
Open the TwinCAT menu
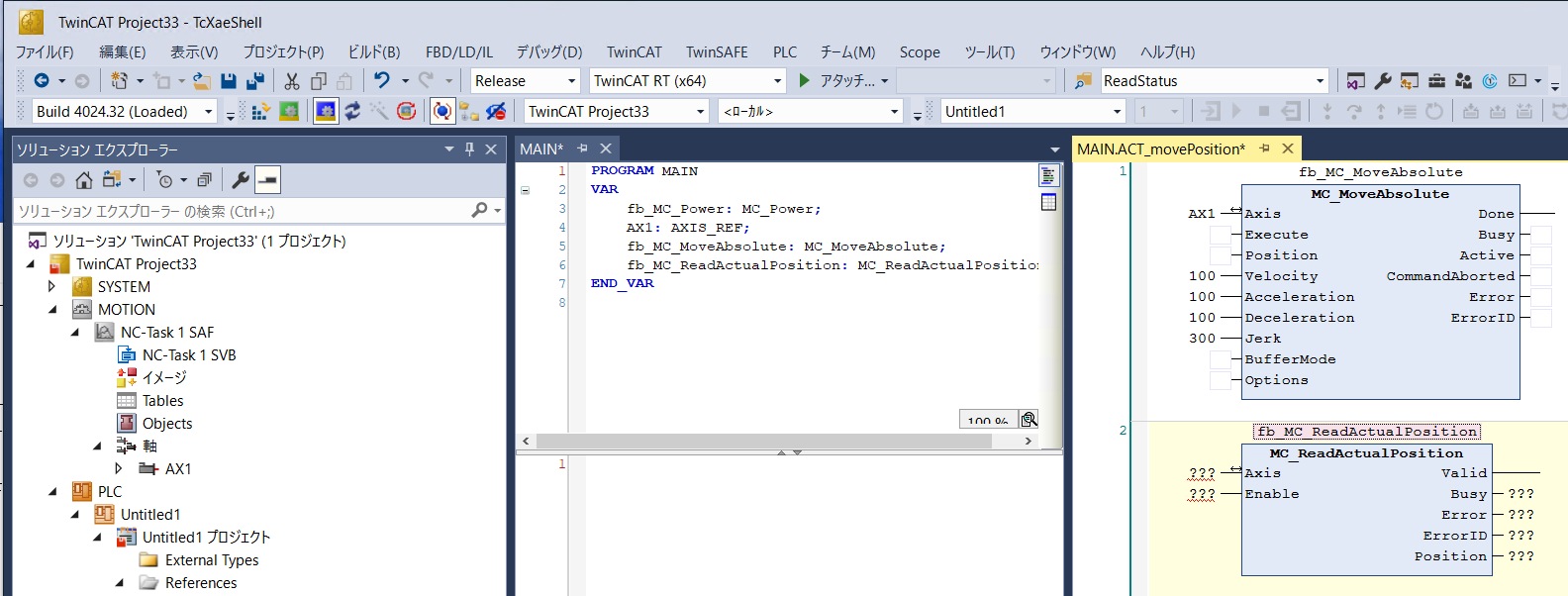coord(634,51)
